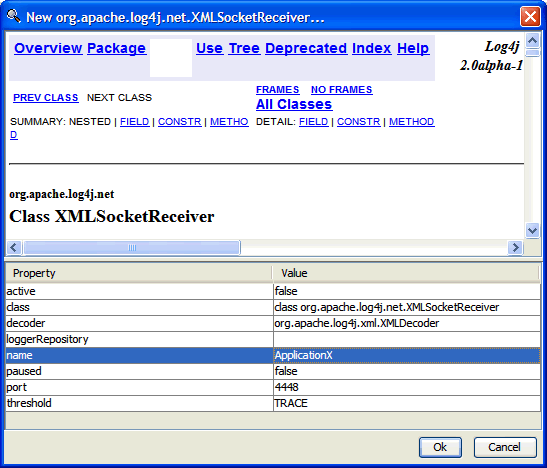Open the All Classes link

294,104
